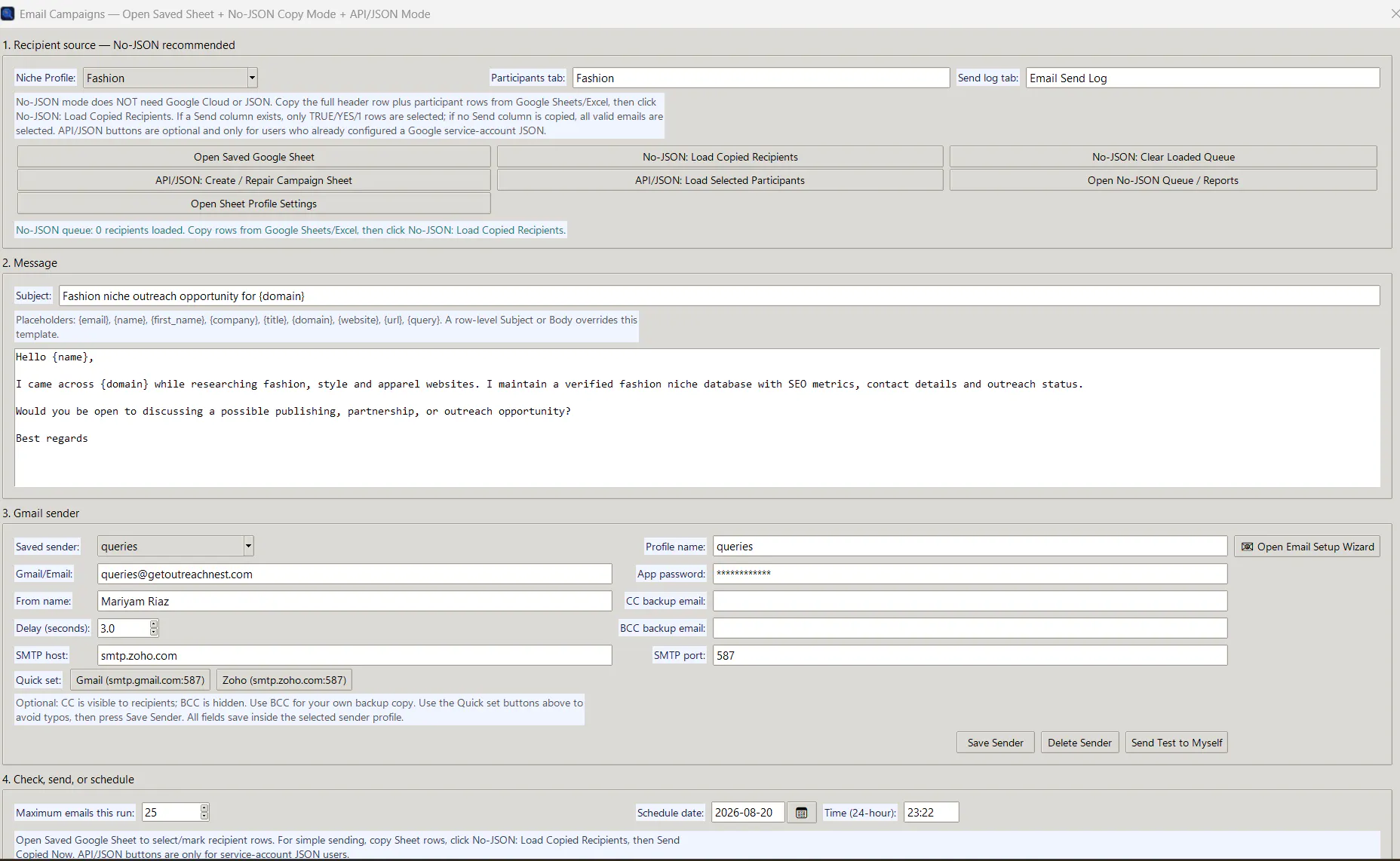Focus the Send log tab field
Viewport: 1400px width, 861px height.
pyautogui.click(x=1203, y=78)
